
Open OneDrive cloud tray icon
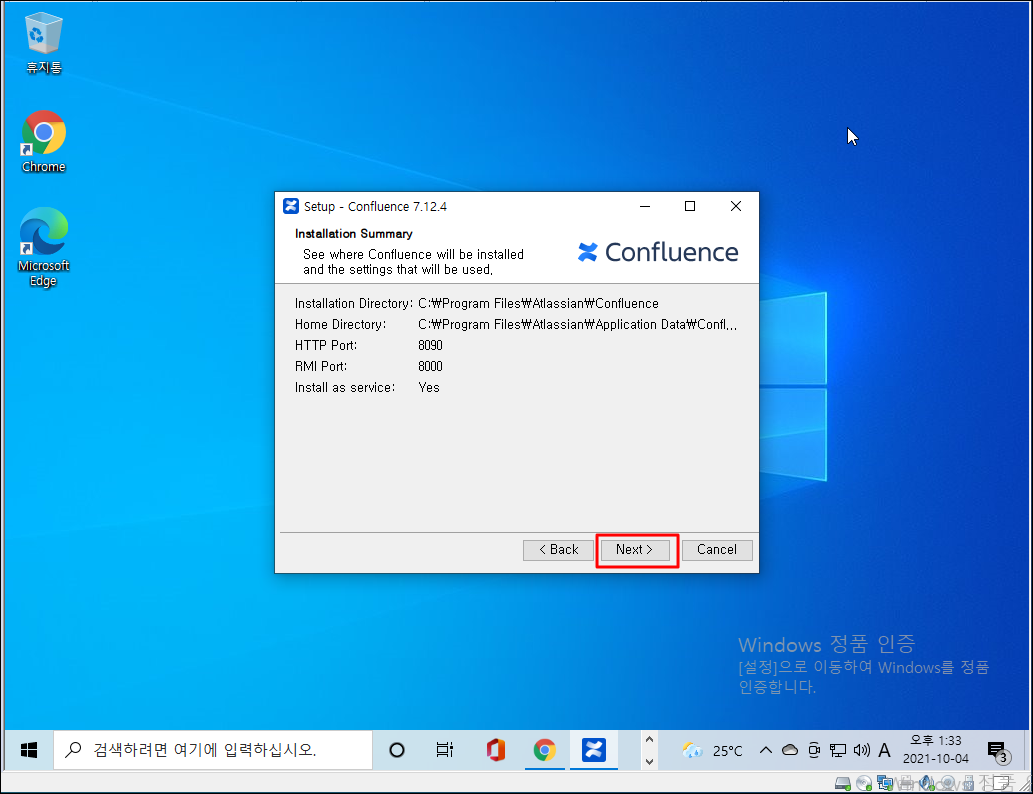click(790, 750)
